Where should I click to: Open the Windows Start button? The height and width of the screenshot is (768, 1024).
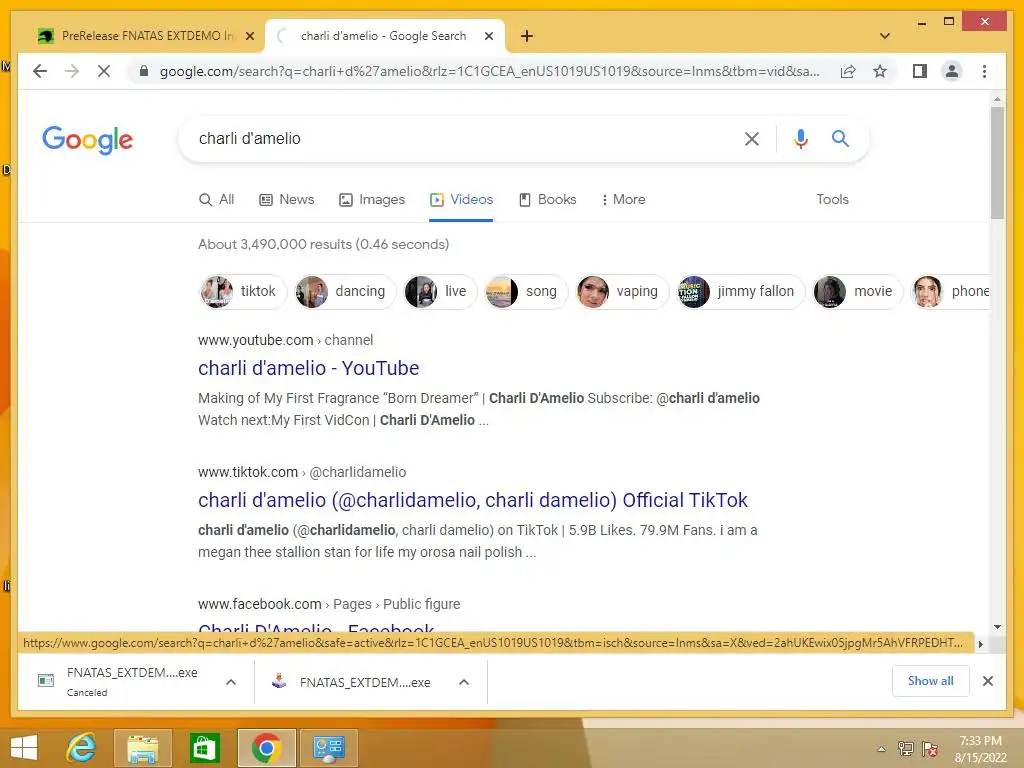click(24, 748)
